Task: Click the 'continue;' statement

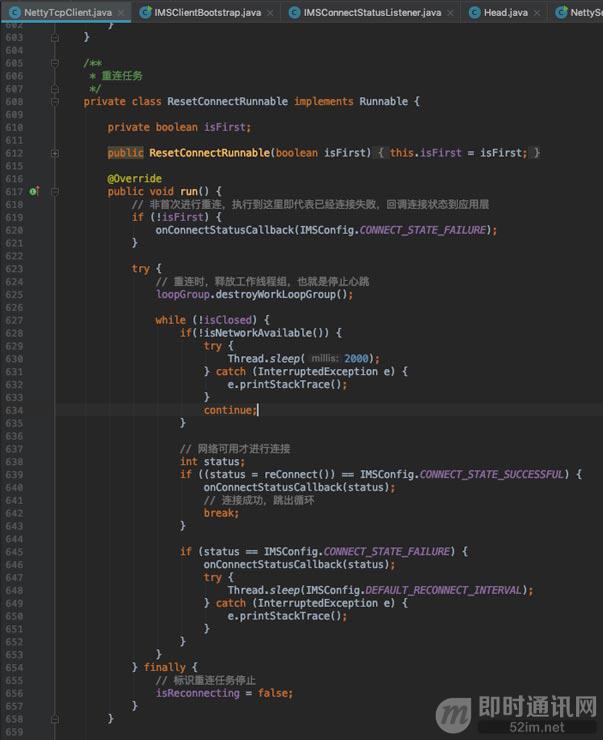Action: (230, 410)
